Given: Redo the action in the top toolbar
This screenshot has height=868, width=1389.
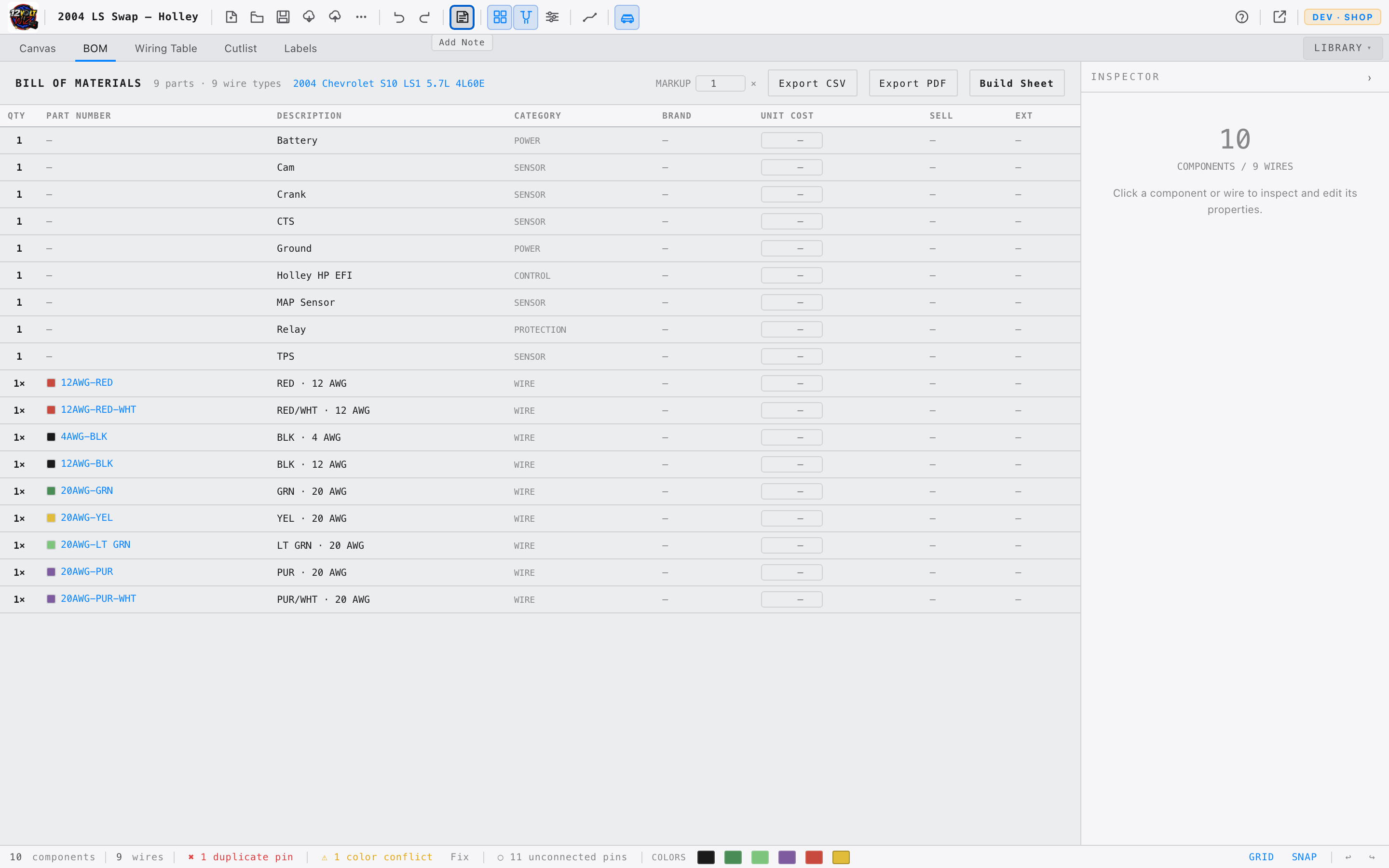Looking at the screenshot, I should click(x=425, y=17).
